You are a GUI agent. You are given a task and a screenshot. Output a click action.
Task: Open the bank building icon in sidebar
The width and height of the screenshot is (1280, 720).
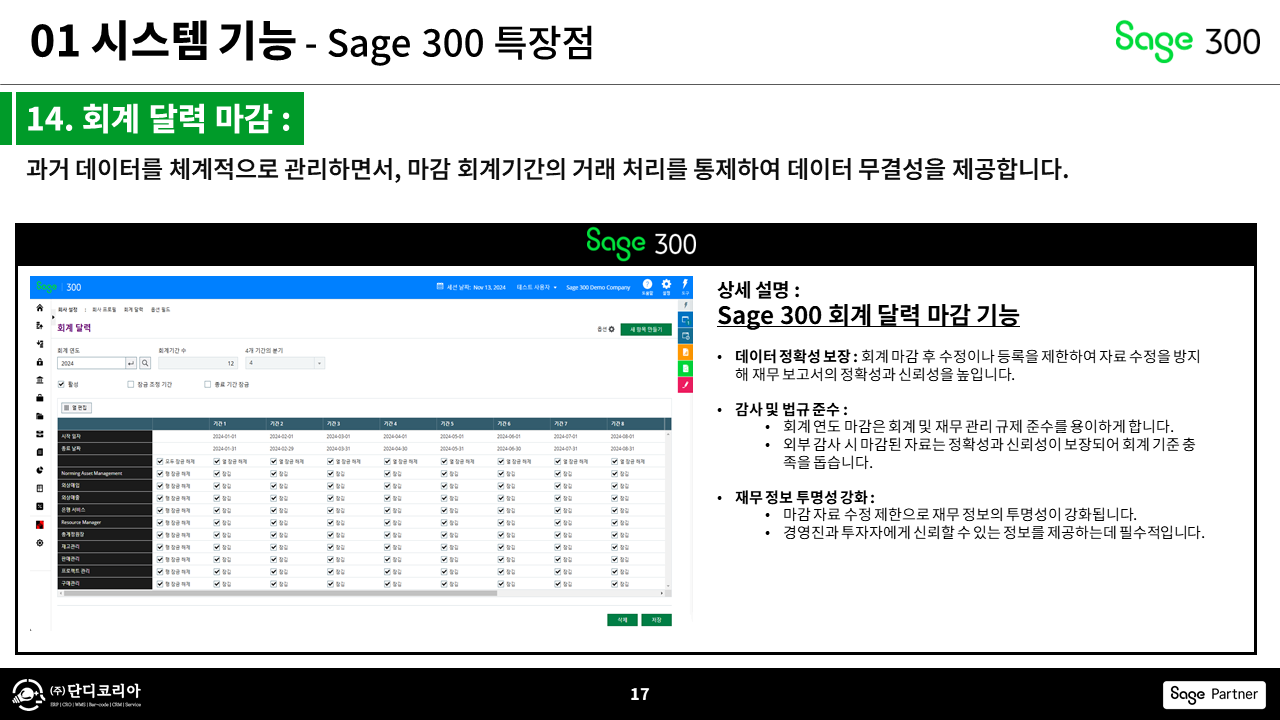coord(39,380)
